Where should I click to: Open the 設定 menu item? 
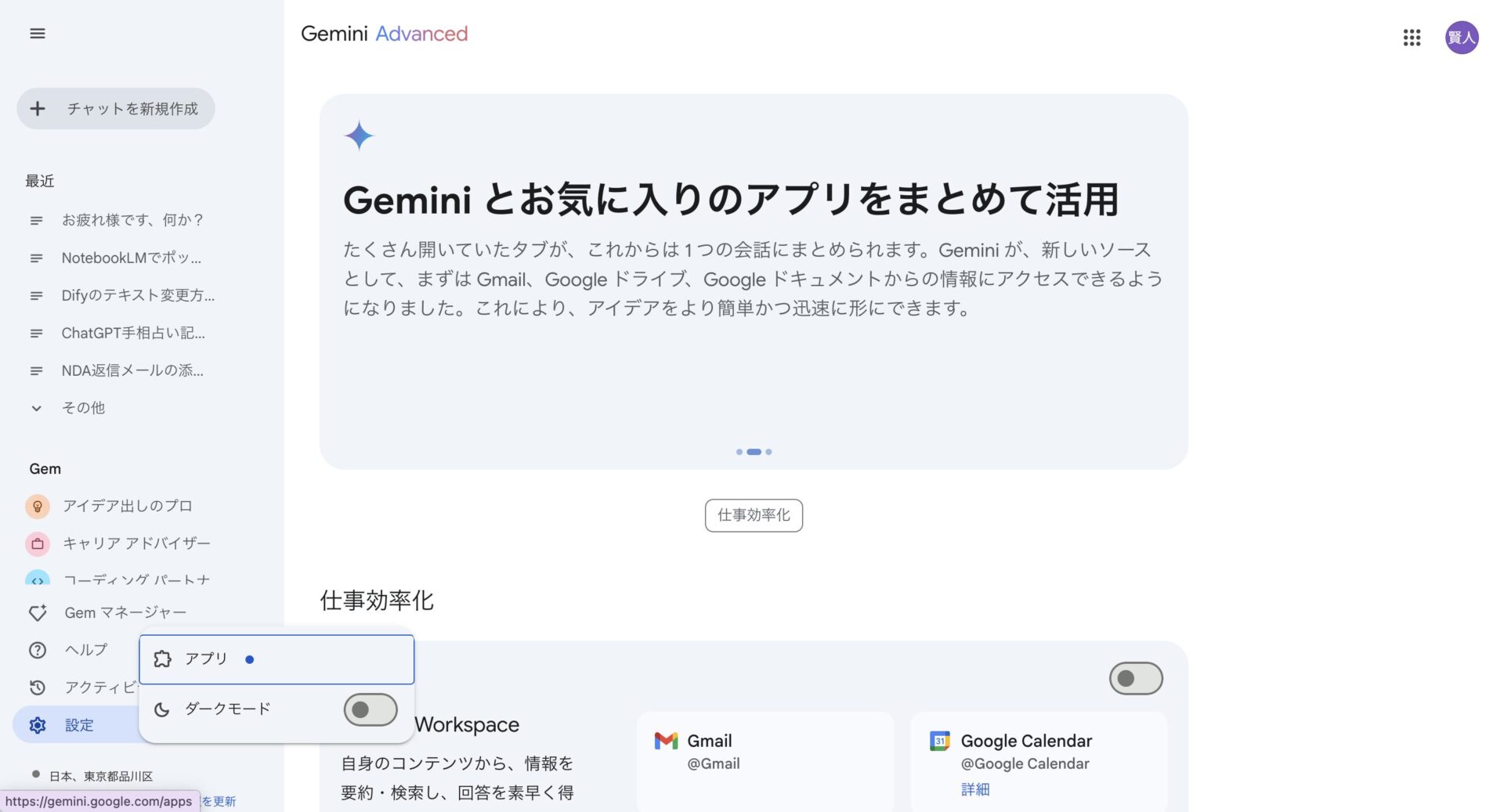click(78, 725)
